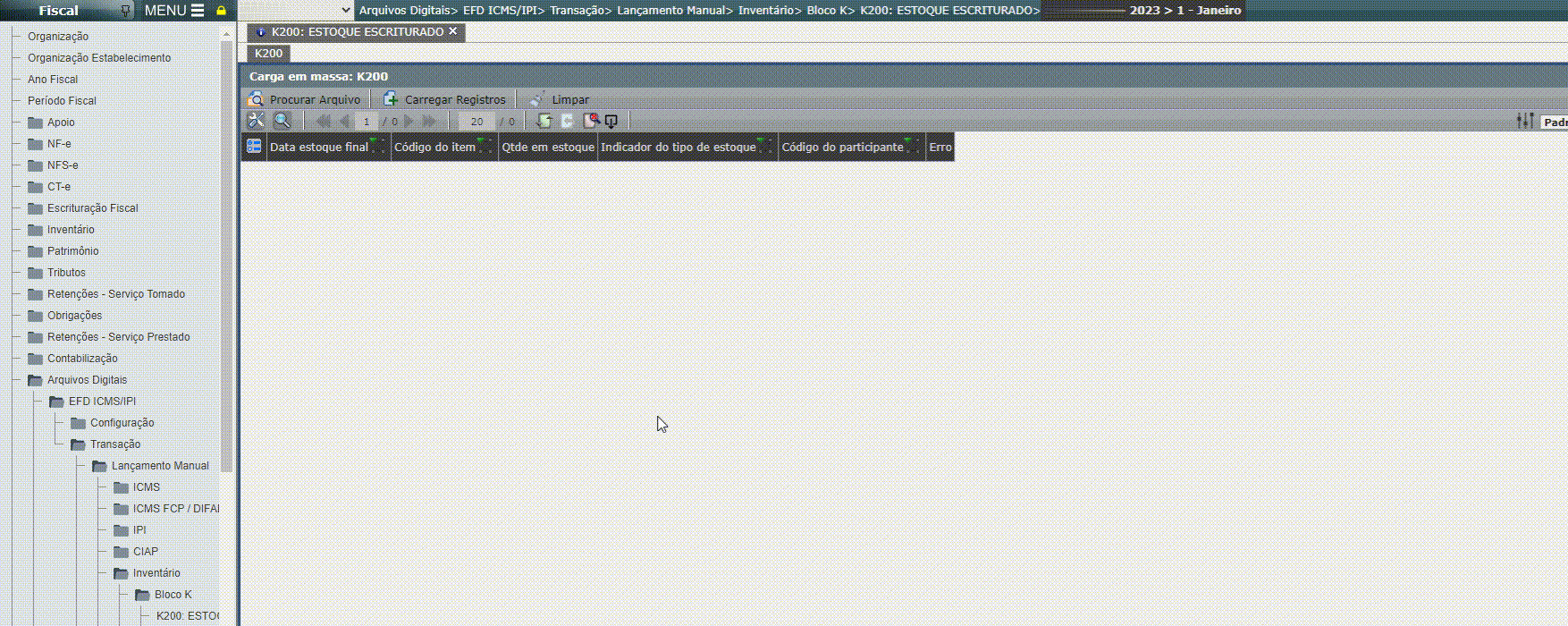Click the green refresh arrows icon
The height and width of the screenshot is (626, 1568).
click(x=544, y=121)
